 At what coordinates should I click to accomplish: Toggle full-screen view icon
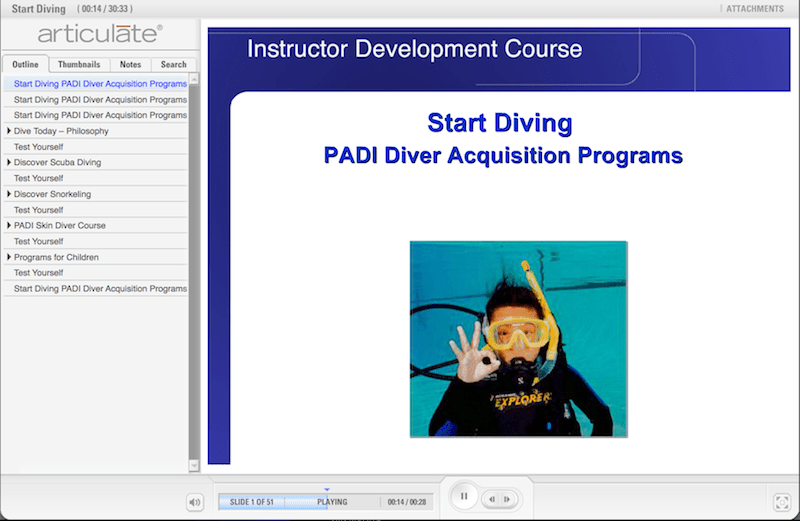(782, 502)
